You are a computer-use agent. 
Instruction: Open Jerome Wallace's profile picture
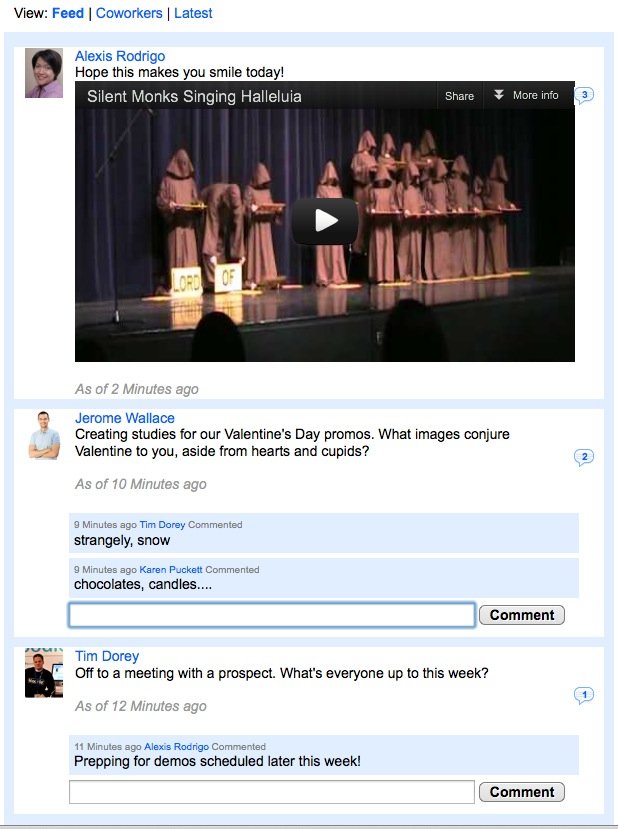[44, 435]
